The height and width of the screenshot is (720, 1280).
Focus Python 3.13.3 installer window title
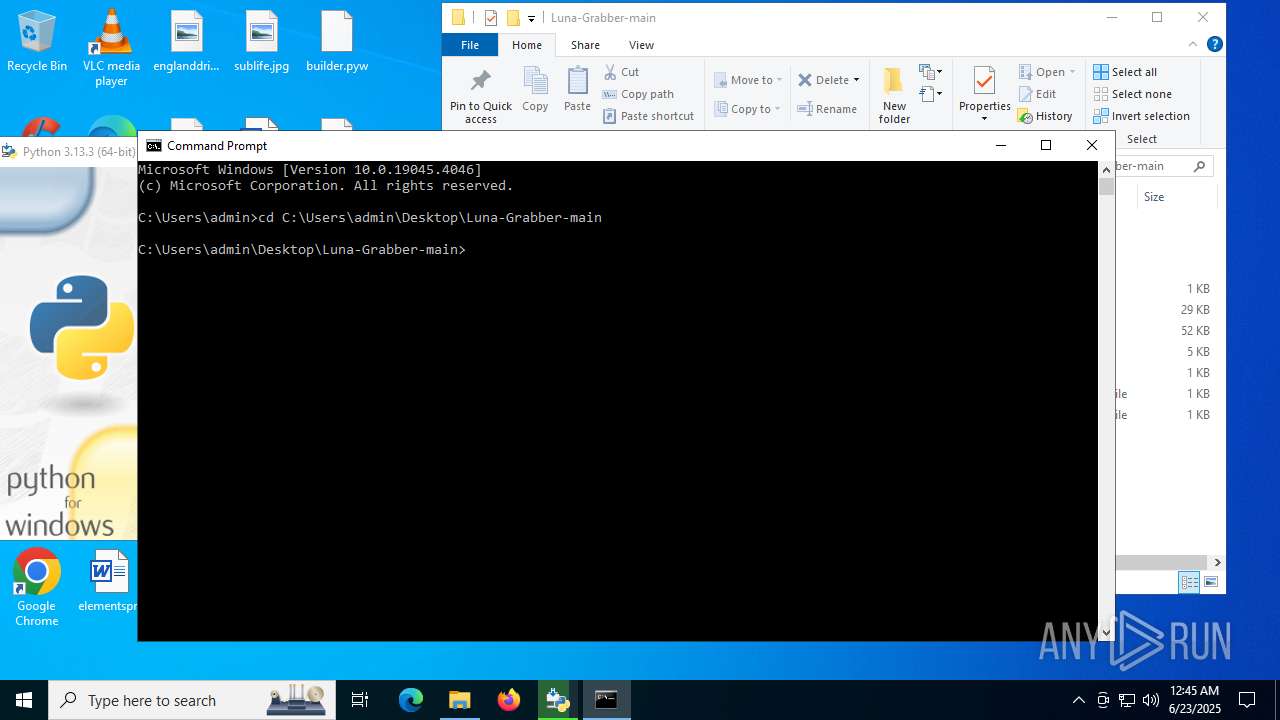(x=78, y=152)
